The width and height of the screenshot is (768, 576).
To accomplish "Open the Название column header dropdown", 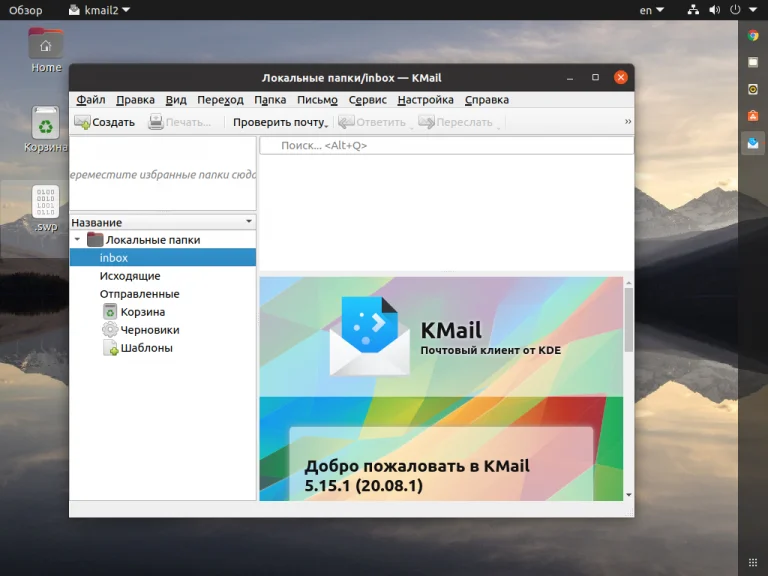I will pos(249,222).
